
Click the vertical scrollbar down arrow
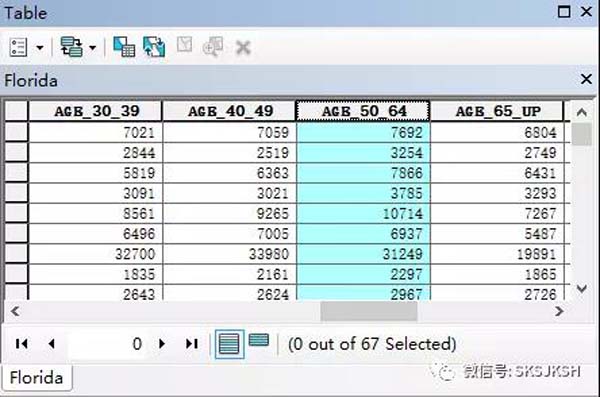(x=582, y=289)
